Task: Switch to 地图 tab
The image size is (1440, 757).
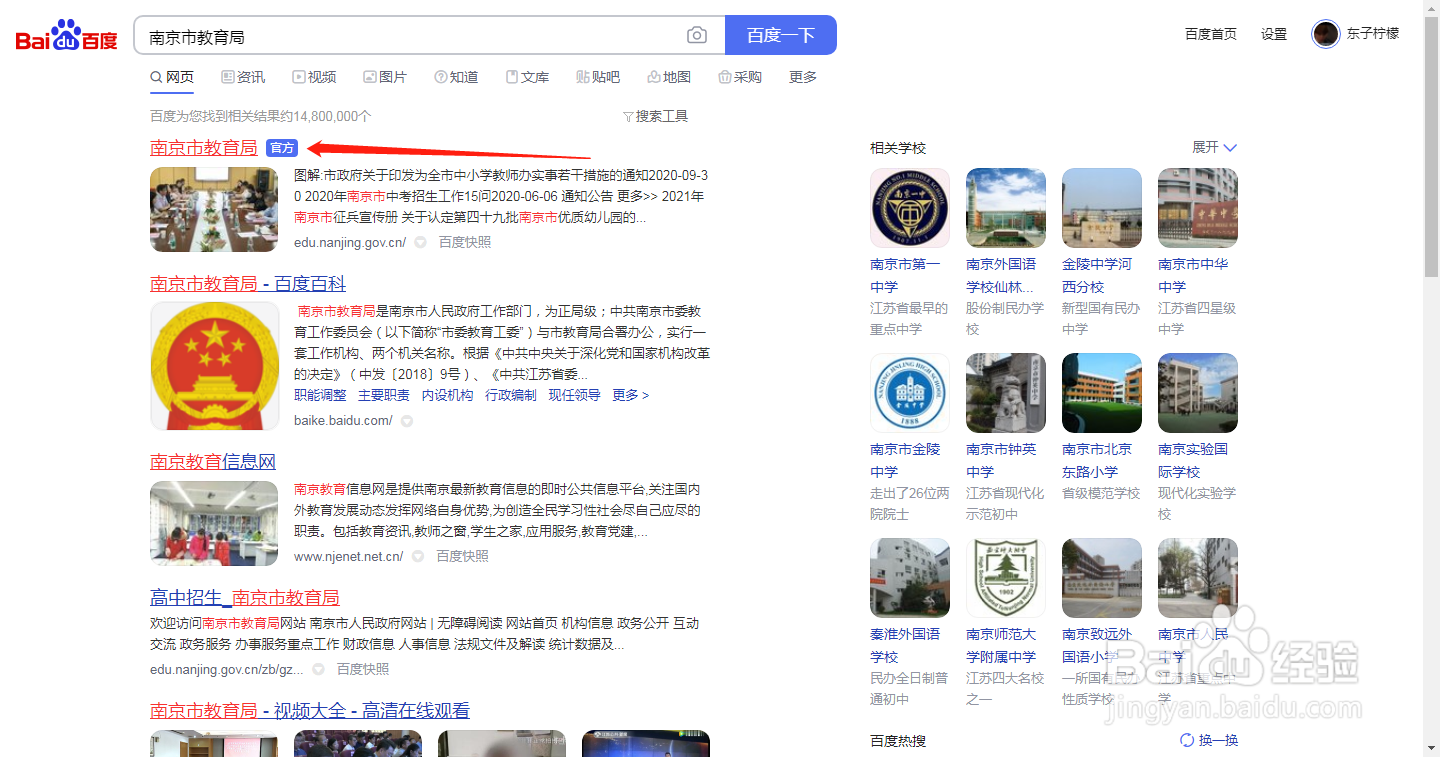Action: (669, 77)
